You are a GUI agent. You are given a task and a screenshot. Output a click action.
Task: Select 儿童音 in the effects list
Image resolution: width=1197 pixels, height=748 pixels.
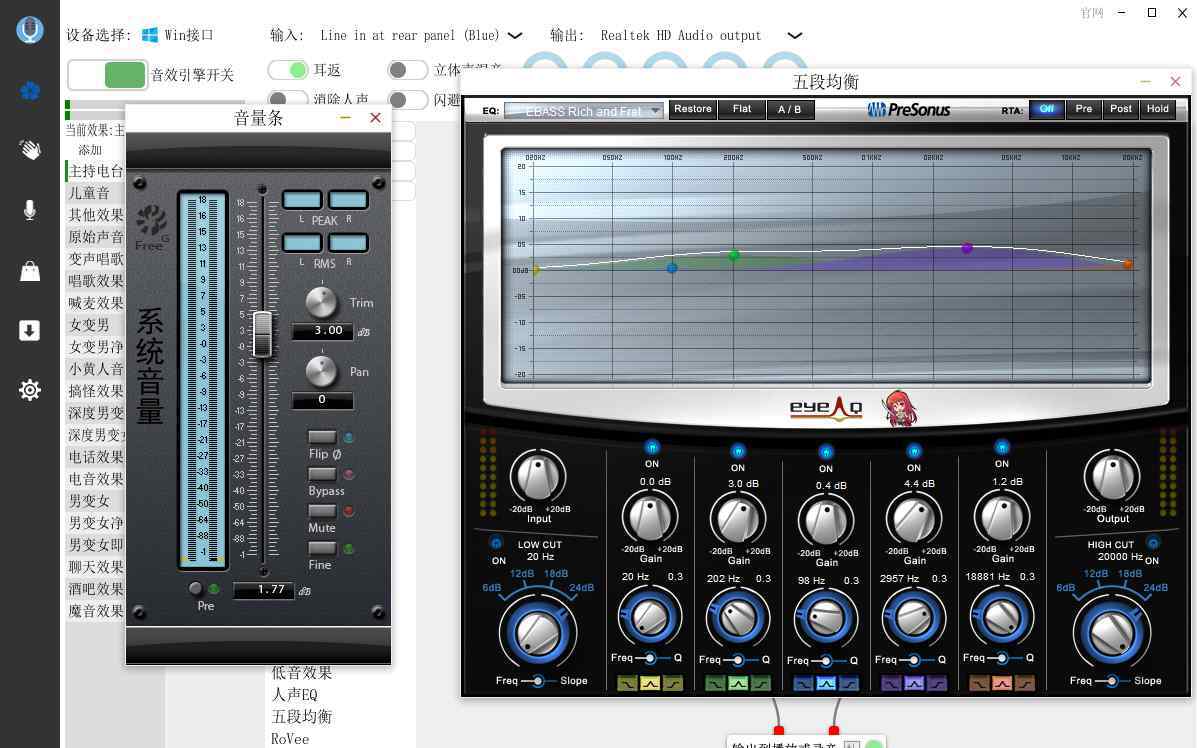pos(95,193)
